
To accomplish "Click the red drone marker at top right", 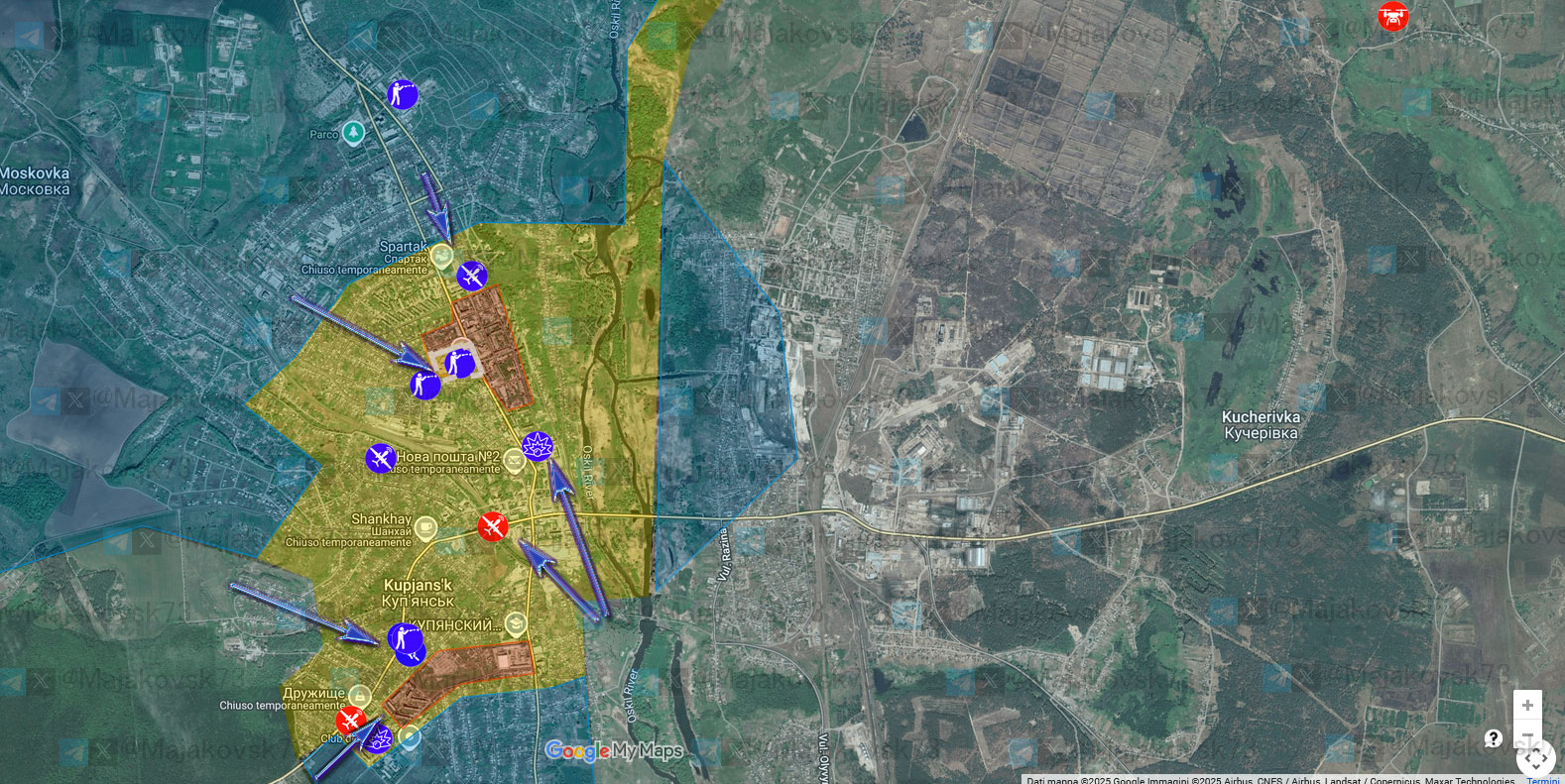I will click(1392, 16).
